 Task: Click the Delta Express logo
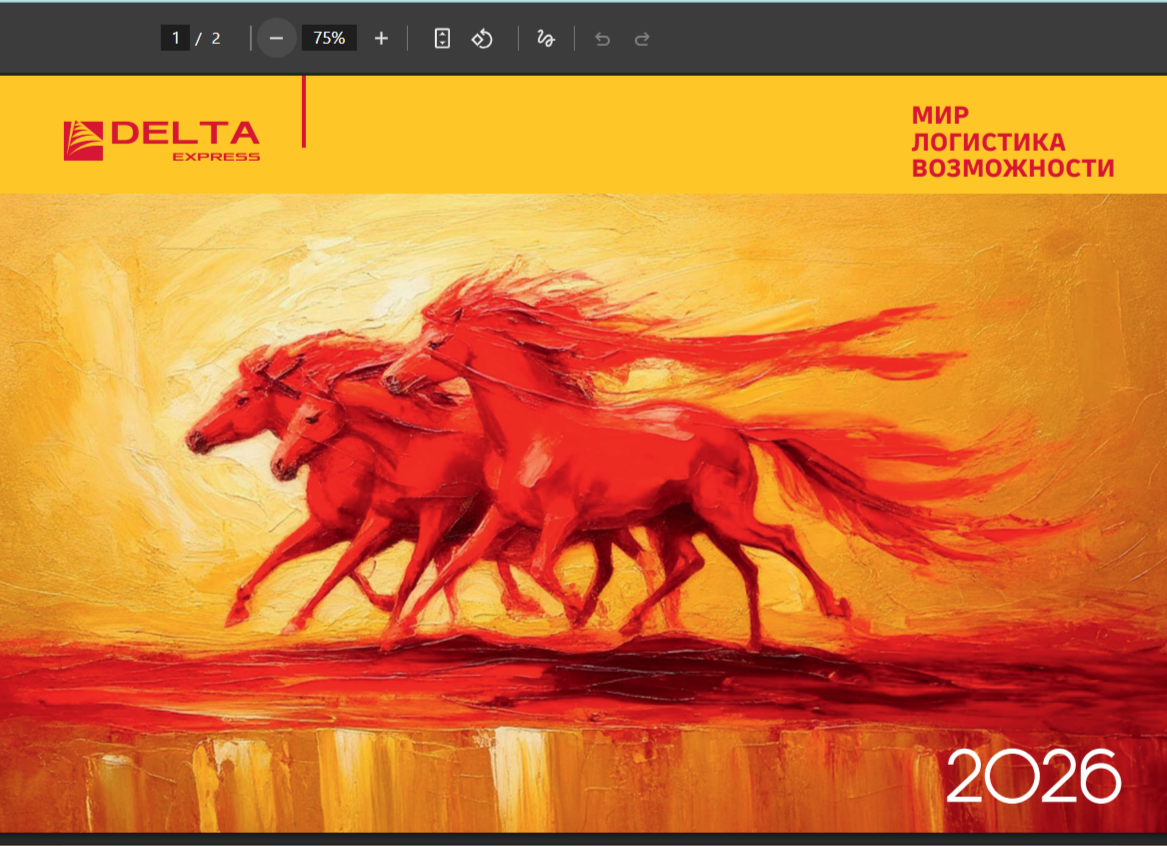click(x=162, y=140)
